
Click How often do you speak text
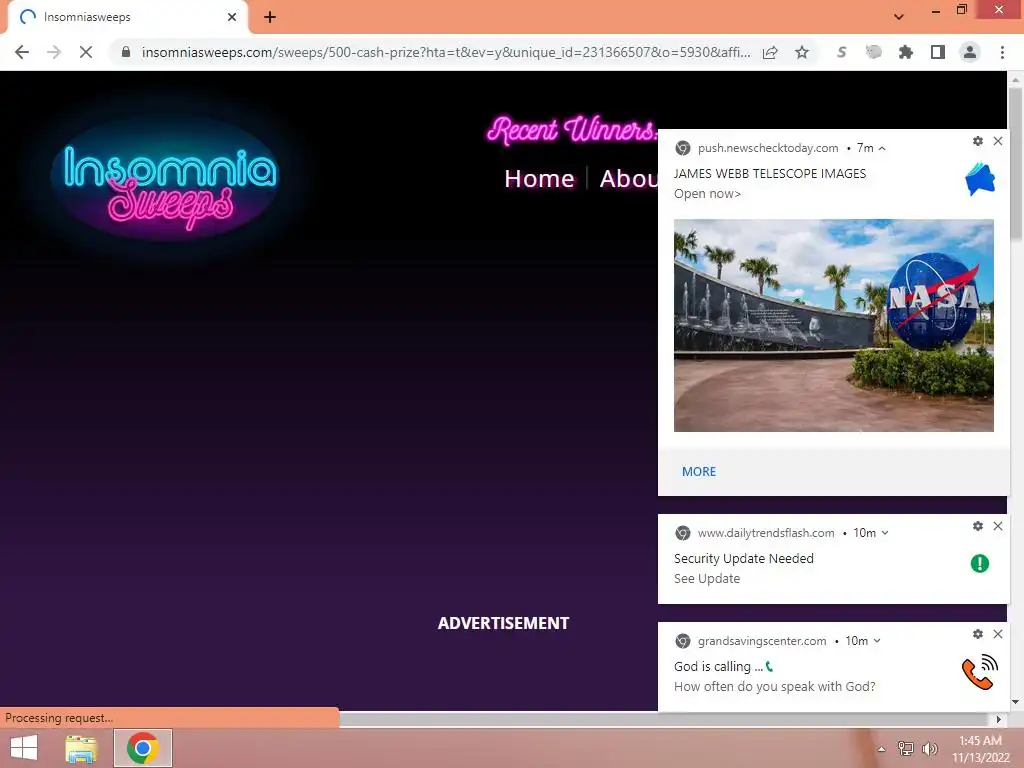[775, 686]
